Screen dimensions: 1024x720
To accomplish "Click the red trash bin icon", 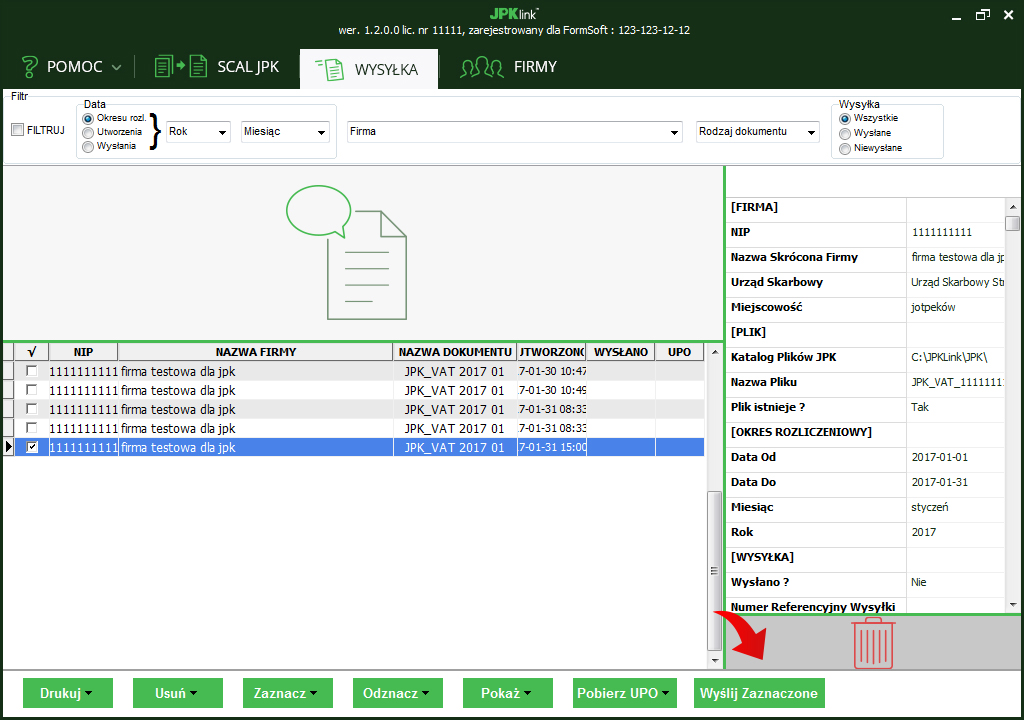I will tap(873, 643).
